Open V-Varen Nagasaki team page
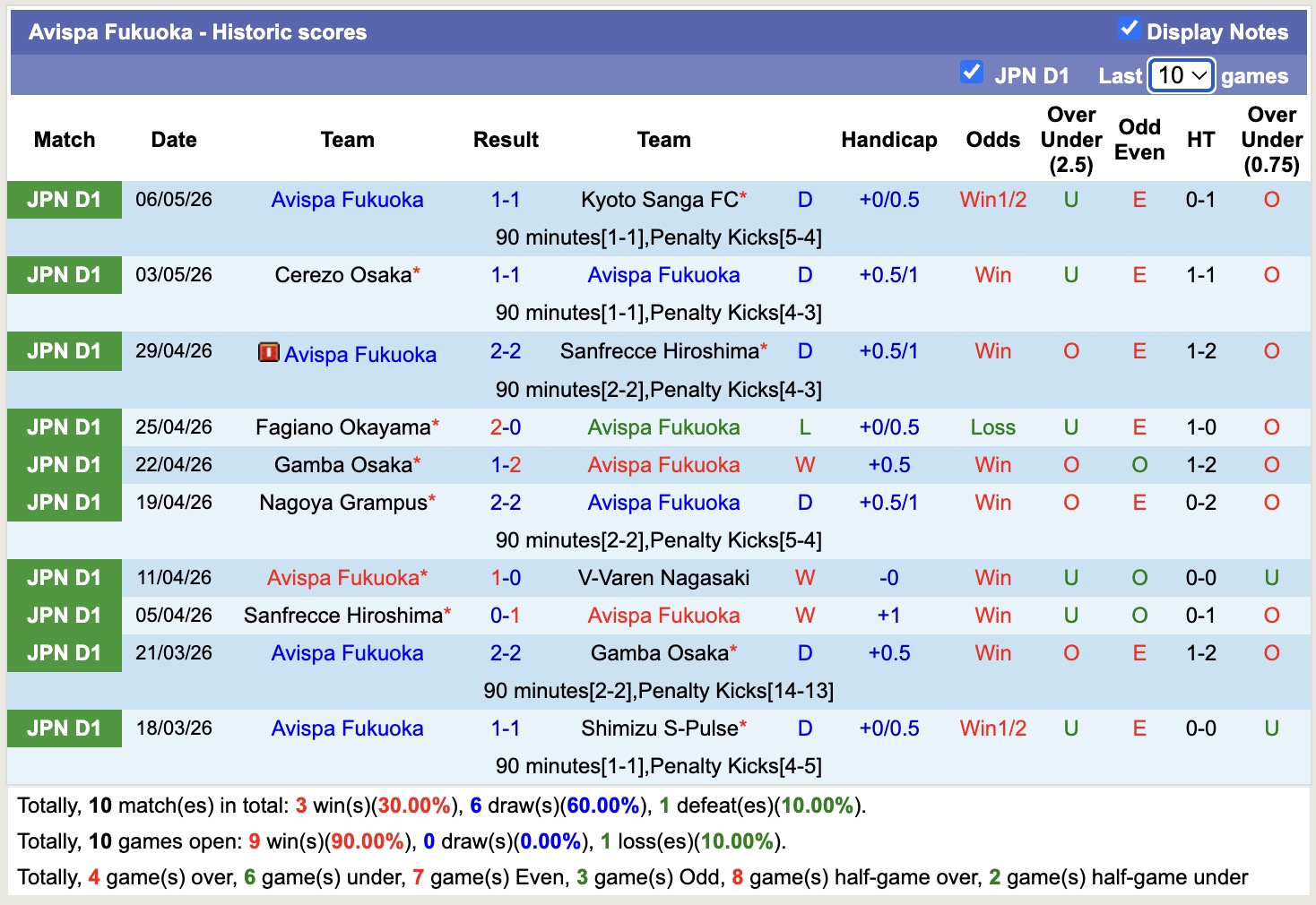The height and width of the screenshot is (905, 1316). click(x=663, y=578)
